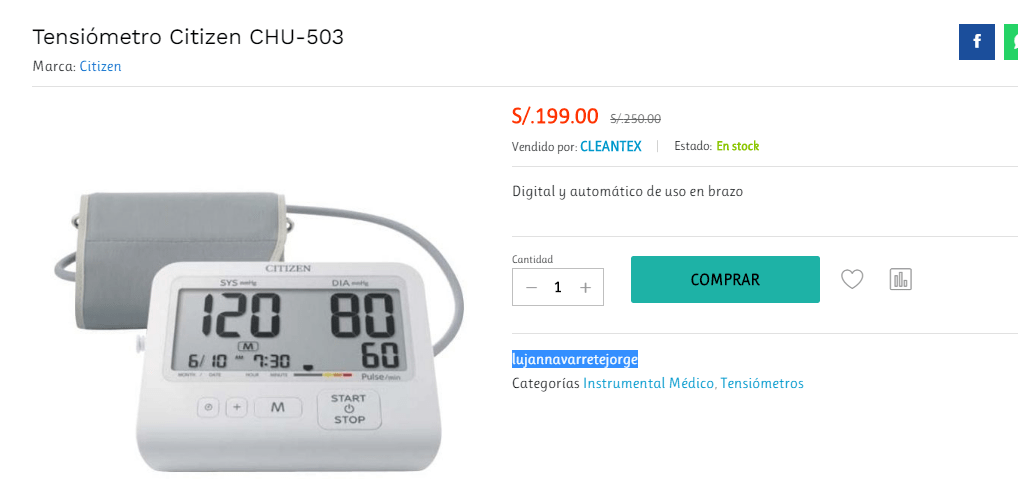Click the Cantidad label

532,259
